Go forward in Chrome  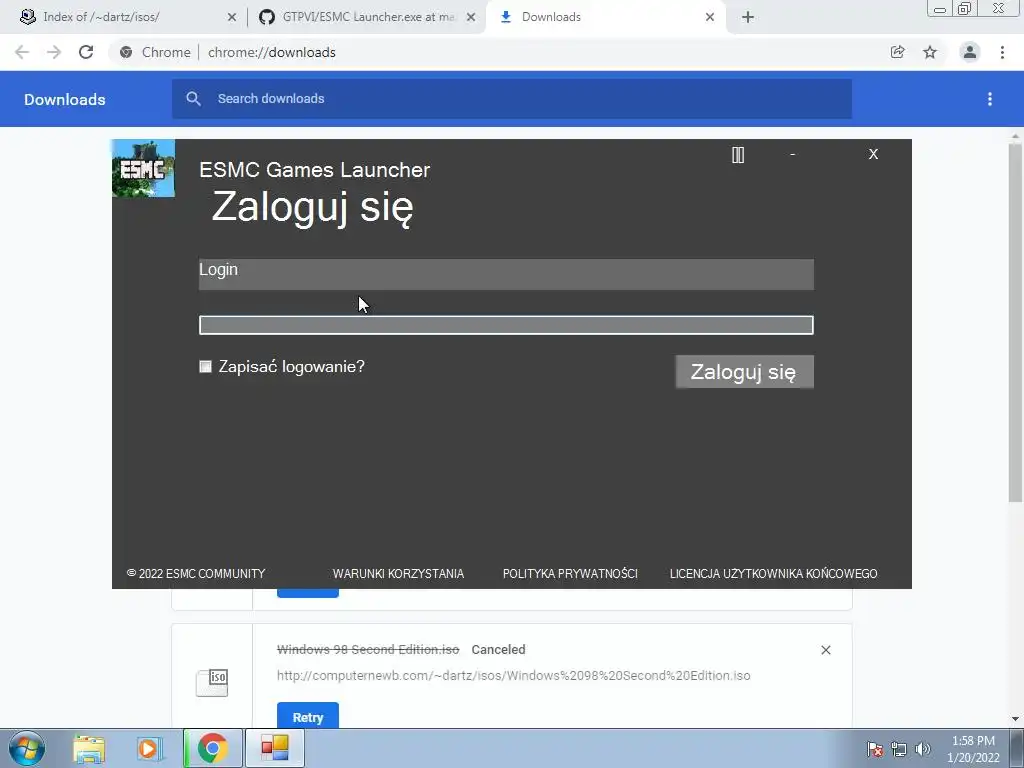[x=54, y=52]
